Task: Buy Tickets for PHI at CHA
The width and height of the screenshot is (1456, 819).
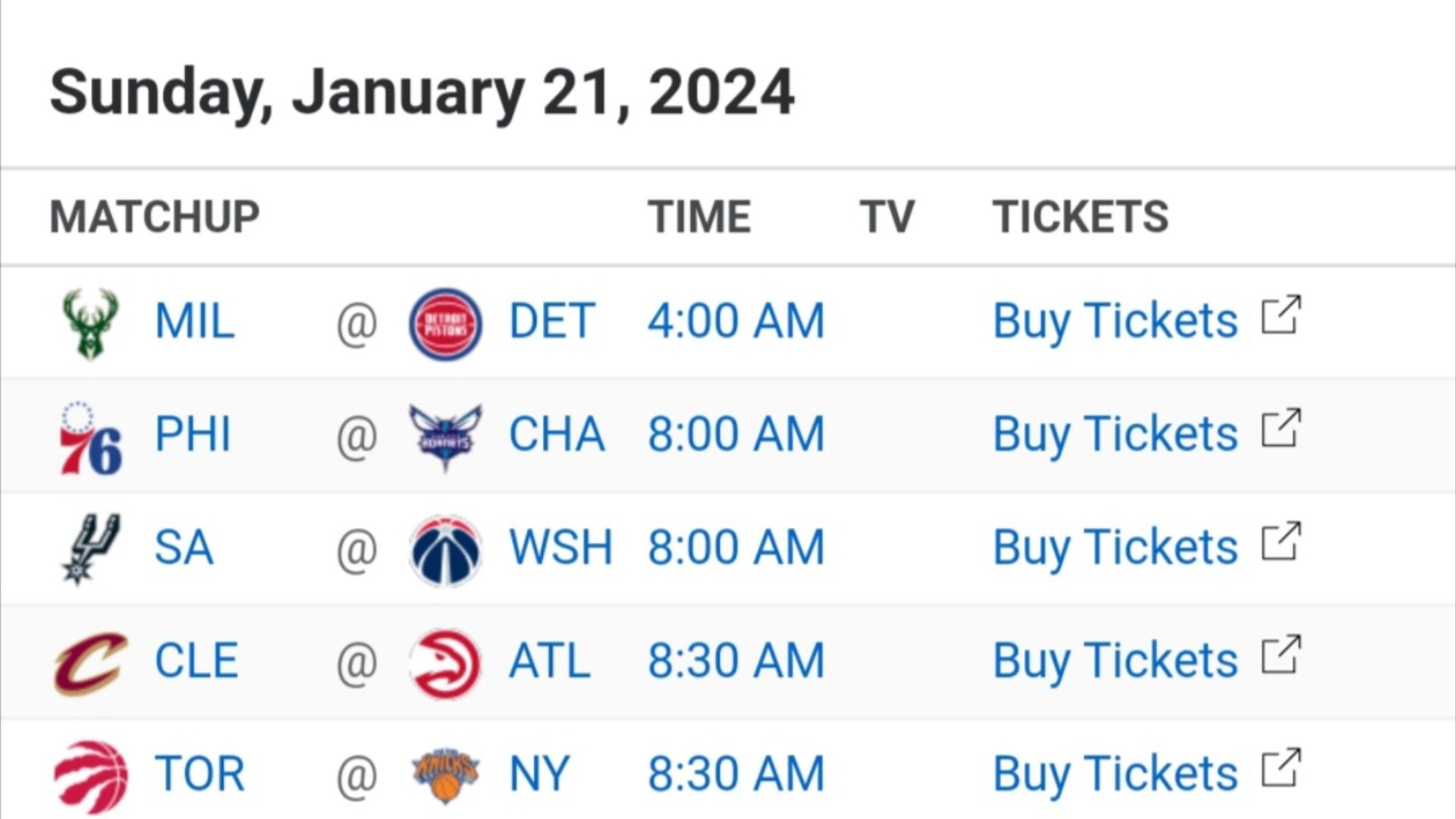Action: (1115, 435)
